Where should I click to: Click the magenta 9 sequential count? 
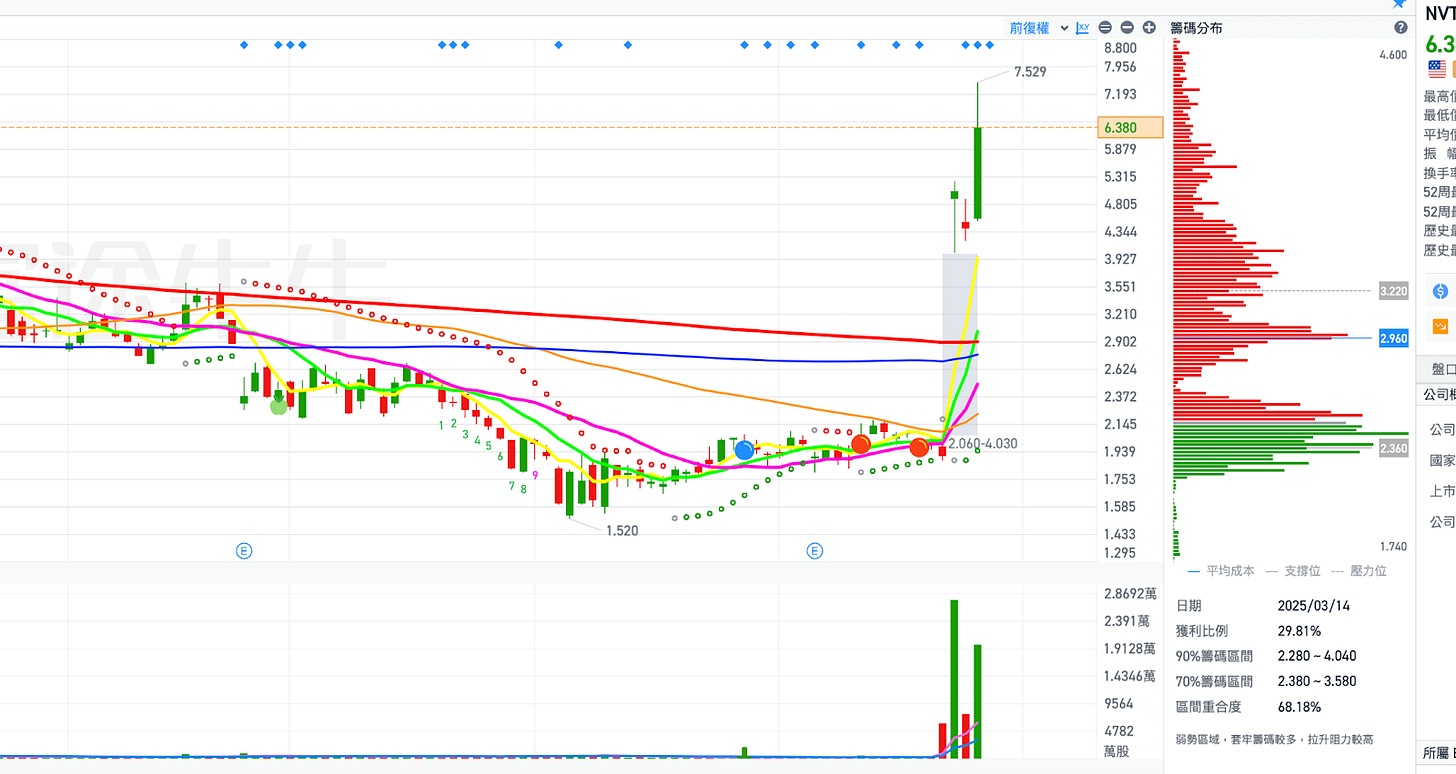click(x=535, y=476)
